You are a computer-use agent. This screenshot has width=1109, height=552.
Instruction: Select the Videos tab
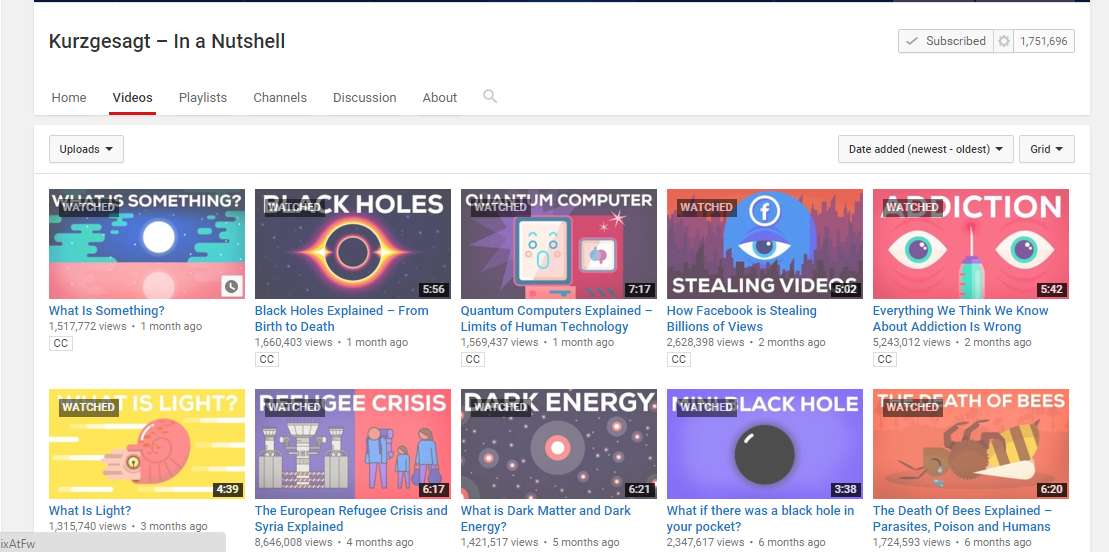pos(132,98)
